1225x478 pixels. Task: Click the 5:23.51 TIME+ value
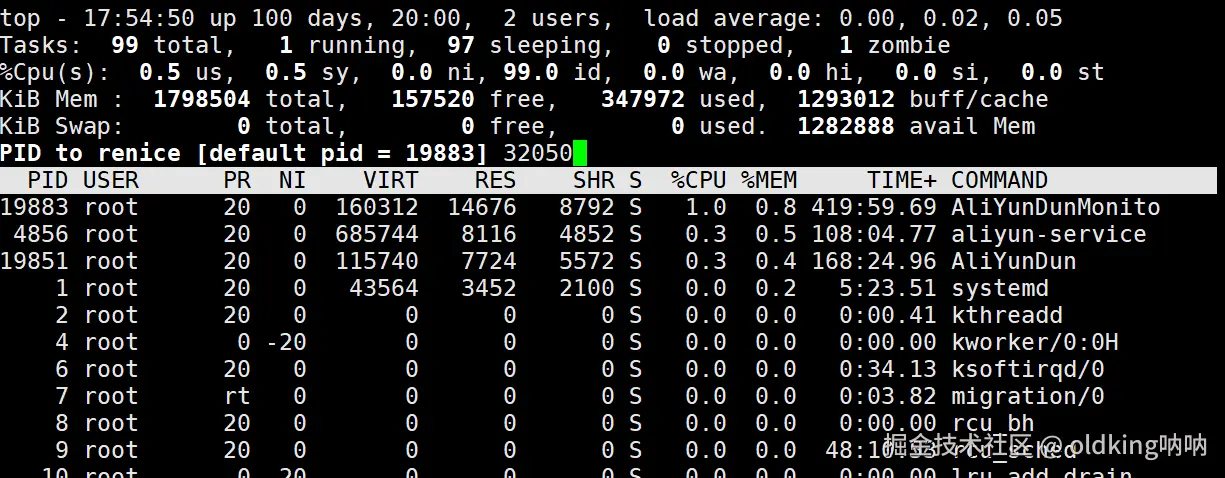888,288
